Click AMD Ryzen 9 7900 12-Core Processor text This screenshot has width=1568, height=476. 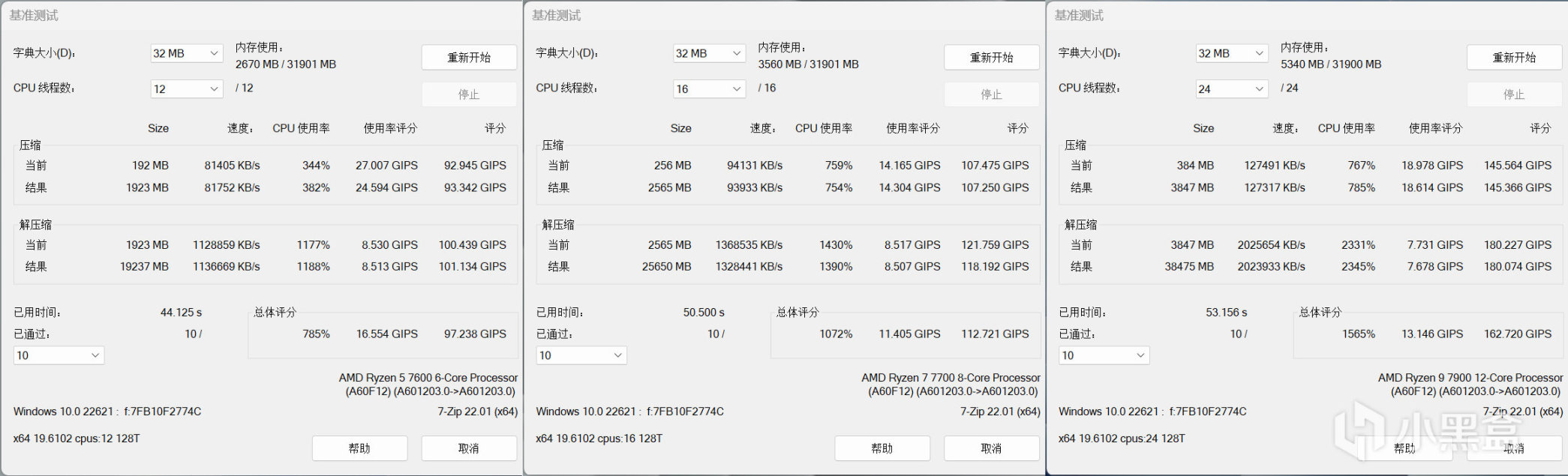tap(1470, 378)
